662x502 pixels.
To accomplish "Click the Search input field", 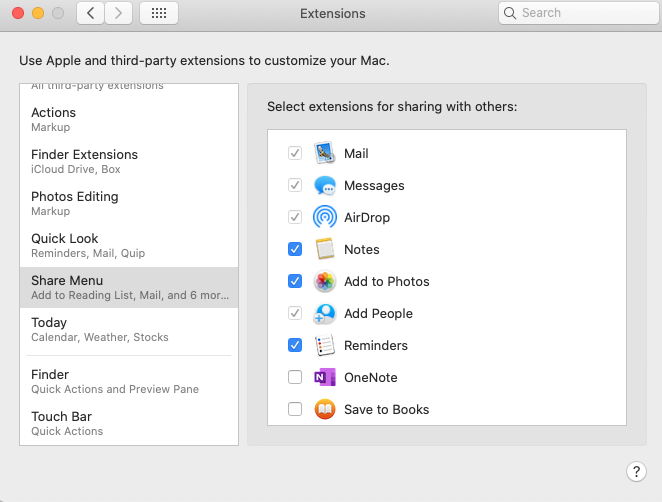I will 579,13.
